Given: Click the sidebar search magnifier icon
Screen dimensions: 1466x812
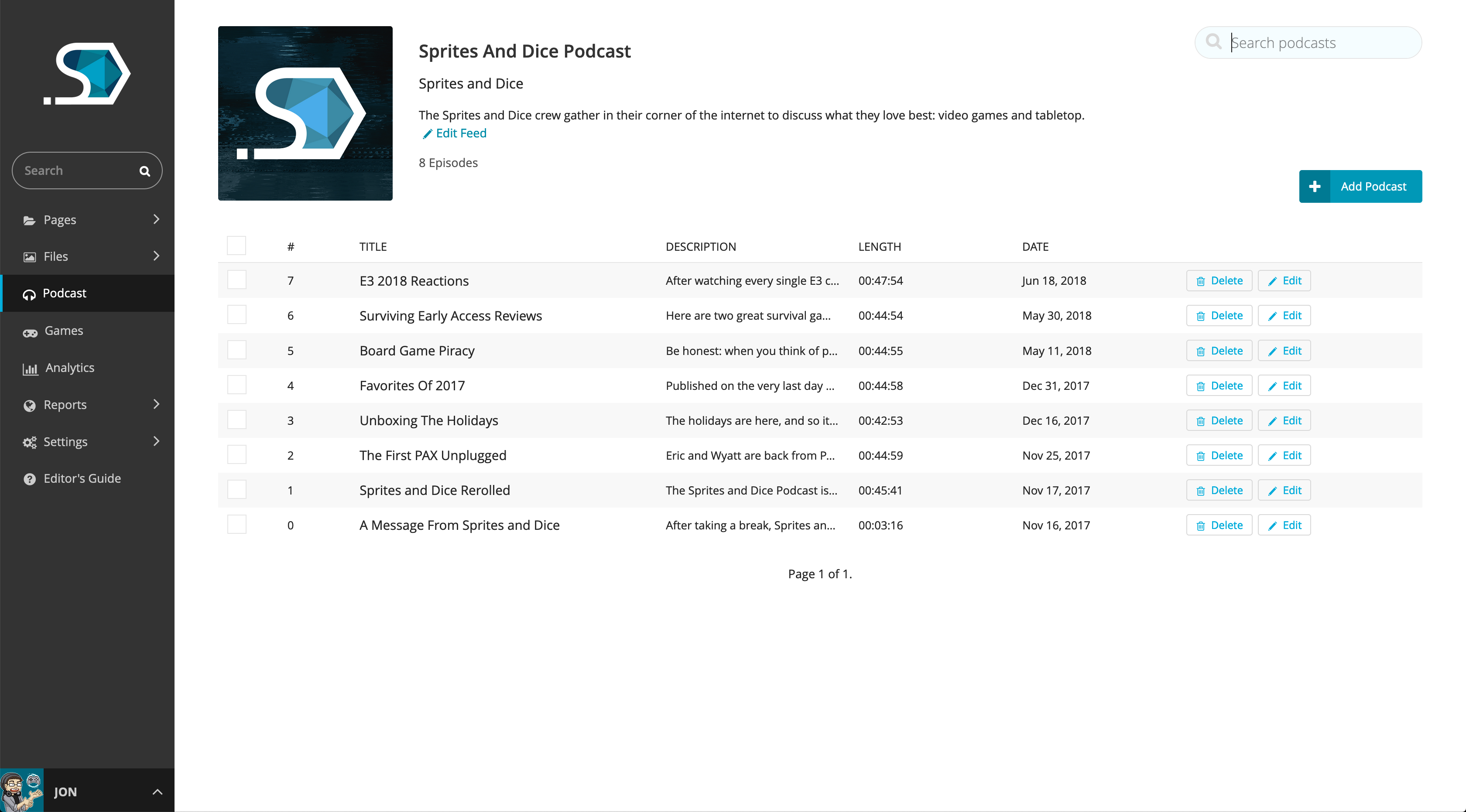Looking at the screenshot, I should click(144, 171).
